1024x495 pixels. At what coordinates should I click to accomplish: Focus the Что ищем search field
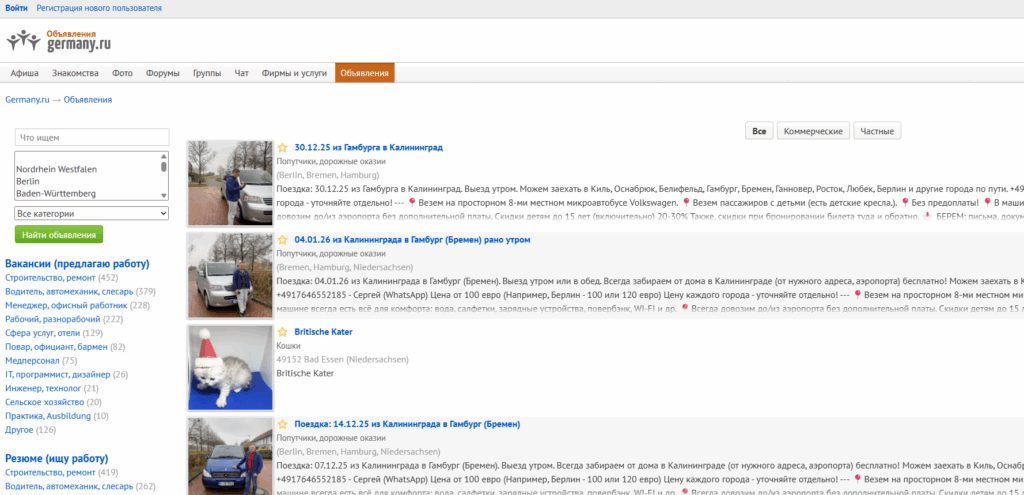[x=92, y=137]
